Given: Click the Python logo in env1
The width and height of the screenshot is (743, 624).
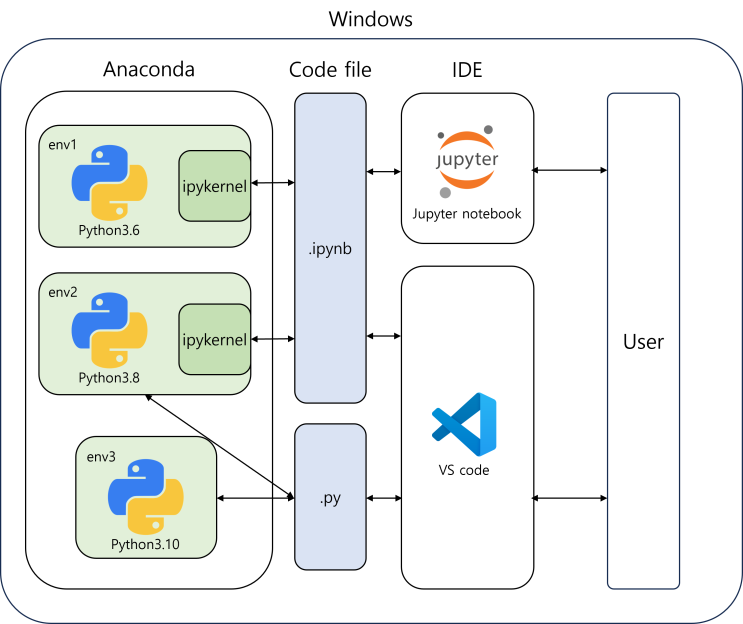Looking at the screenshot, I should [109, 182].
